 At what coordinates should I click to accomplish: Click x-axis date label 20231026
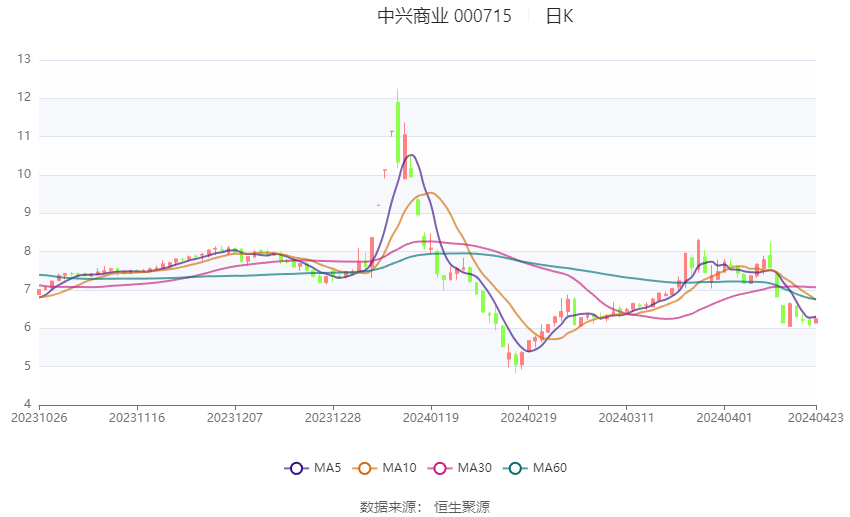point(39,418)
